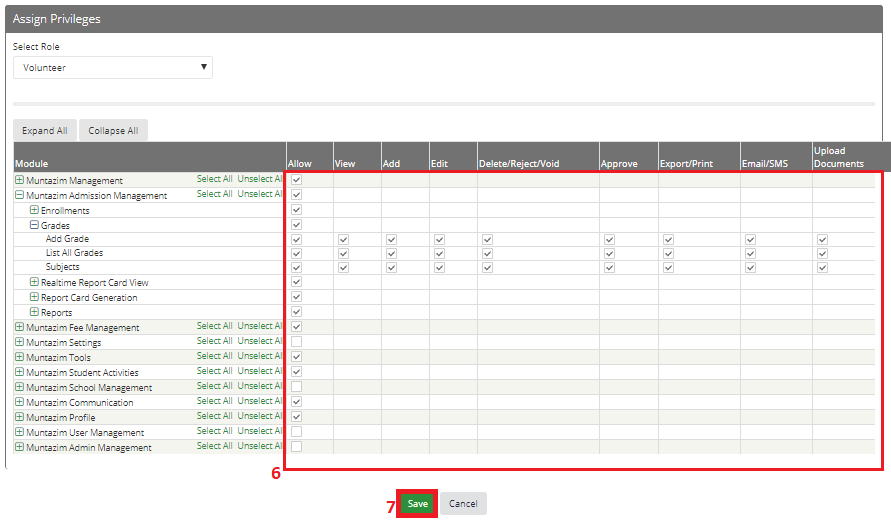This screenshot has height=523, width=891.
Task: Click the Delete/Reject/Void column header
Action: (x=519, y=164)
